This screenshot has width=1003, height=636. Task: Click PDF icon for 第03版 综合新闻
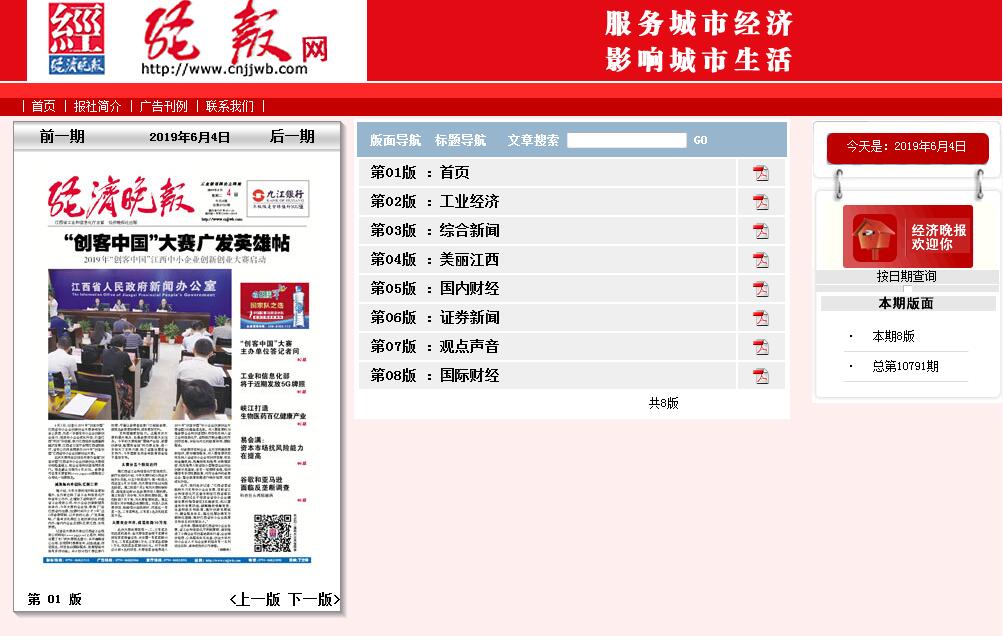(761, 231)
